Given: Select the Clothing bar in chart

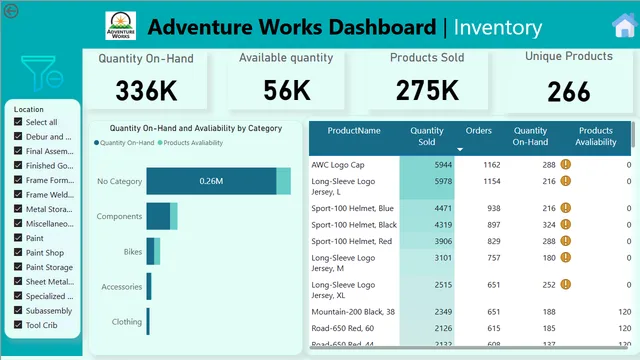Looking at the screenshot, I should (x=148, y=322).
